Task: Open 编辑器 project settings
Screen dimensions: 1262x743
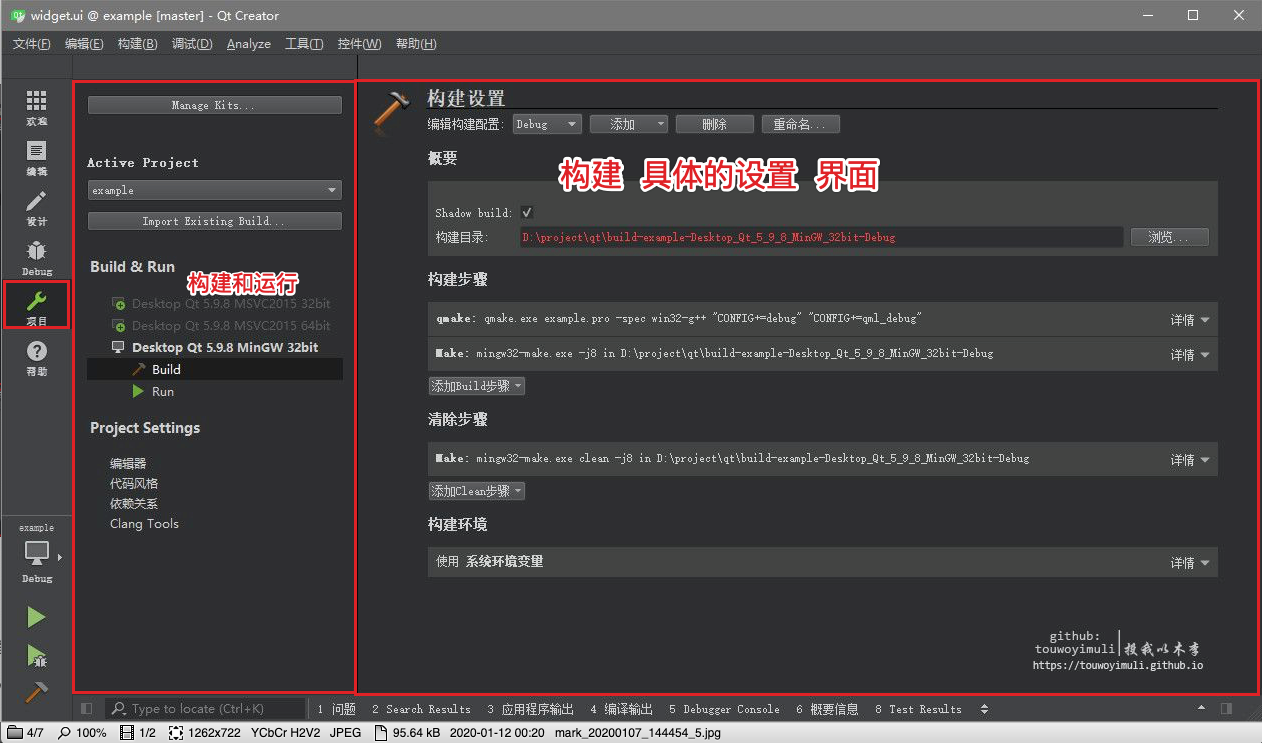Action: pos(128,464)
